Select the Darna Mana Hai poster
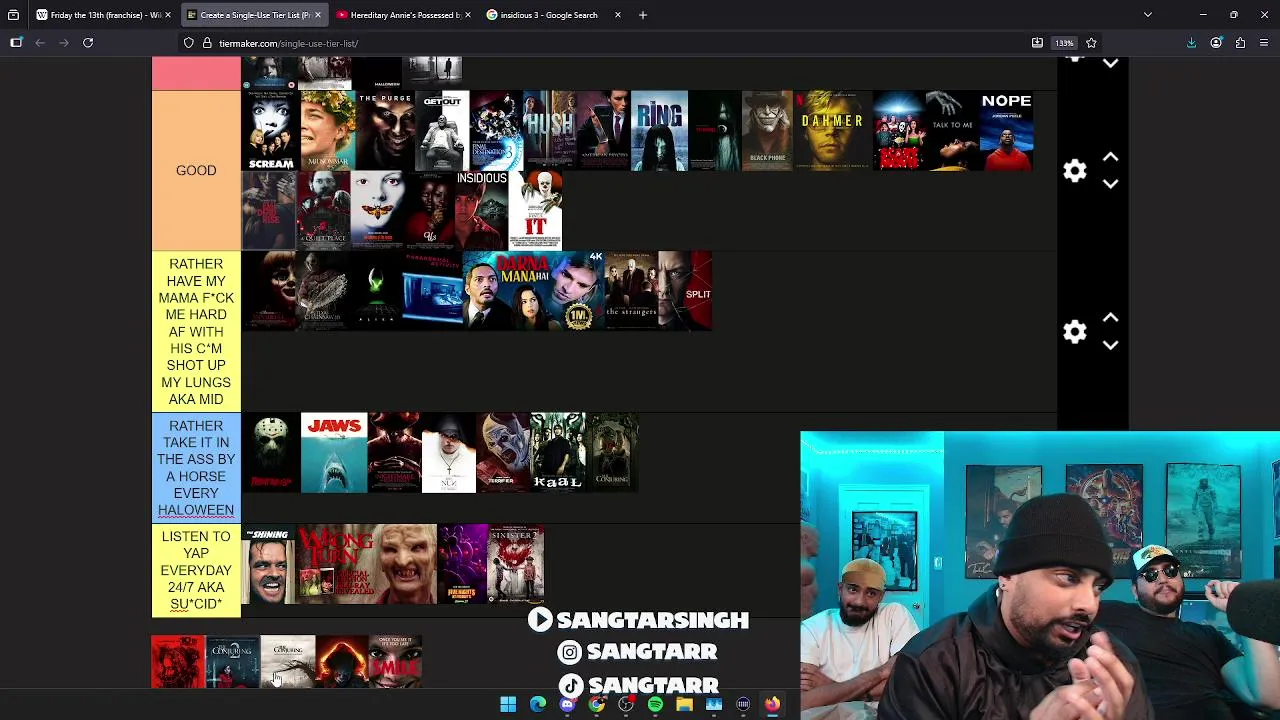The width and height of the screenshot is (1280, 720). tap(534, 291)
